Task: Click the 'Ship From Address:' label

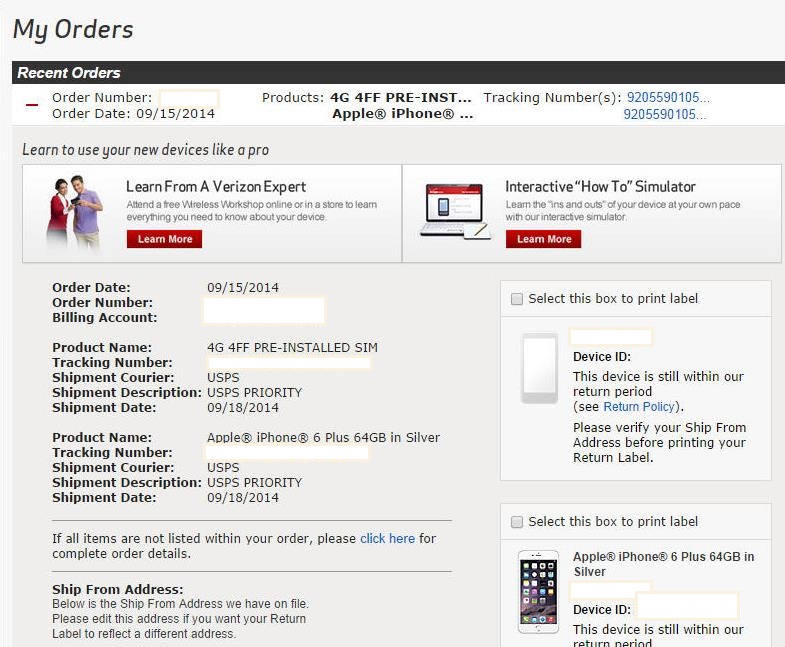Action: coord(118,589)
